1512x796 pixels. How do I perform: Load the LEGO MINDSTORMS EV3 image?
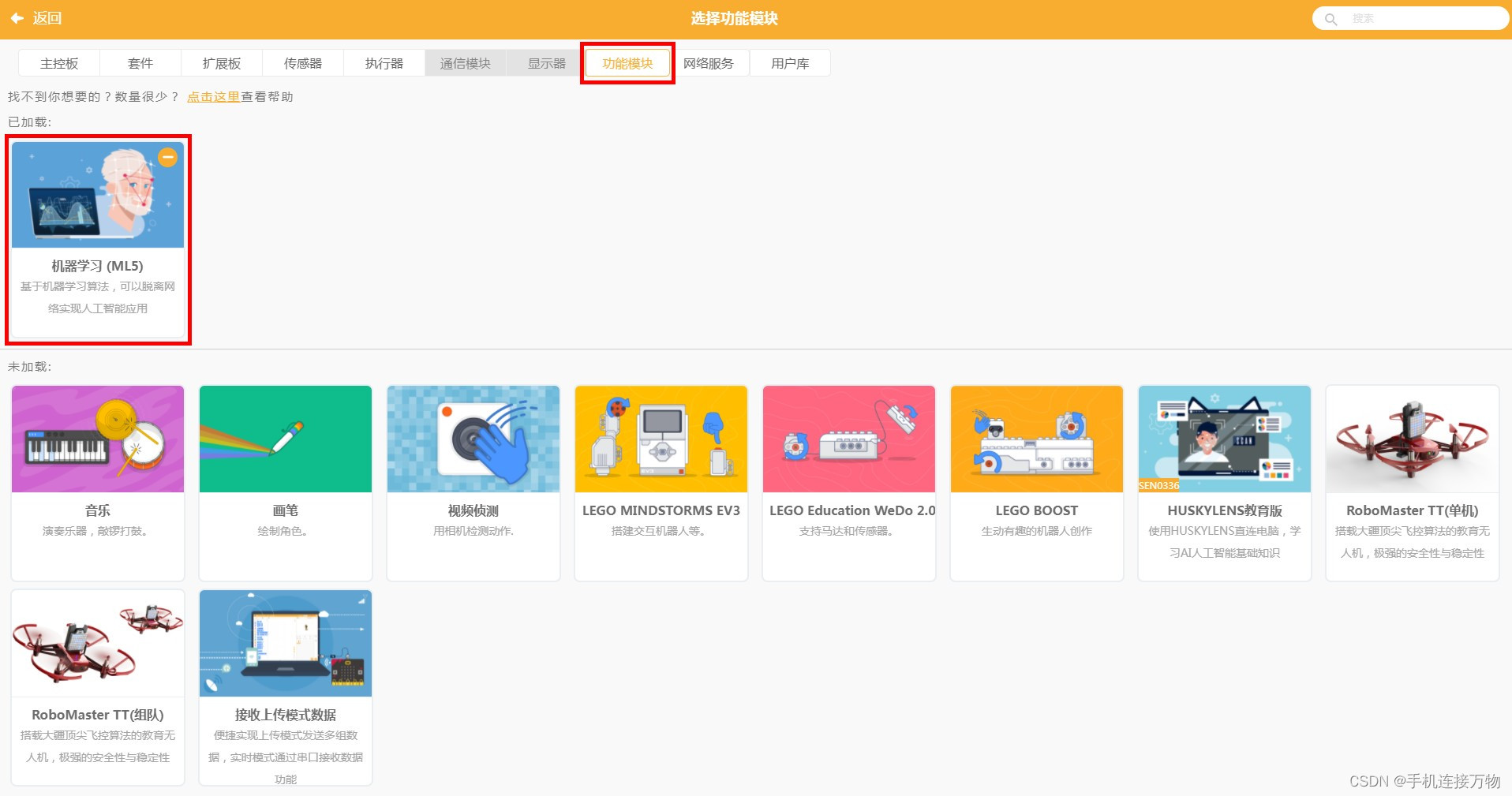pyautogui.click(x=661, y=439)
